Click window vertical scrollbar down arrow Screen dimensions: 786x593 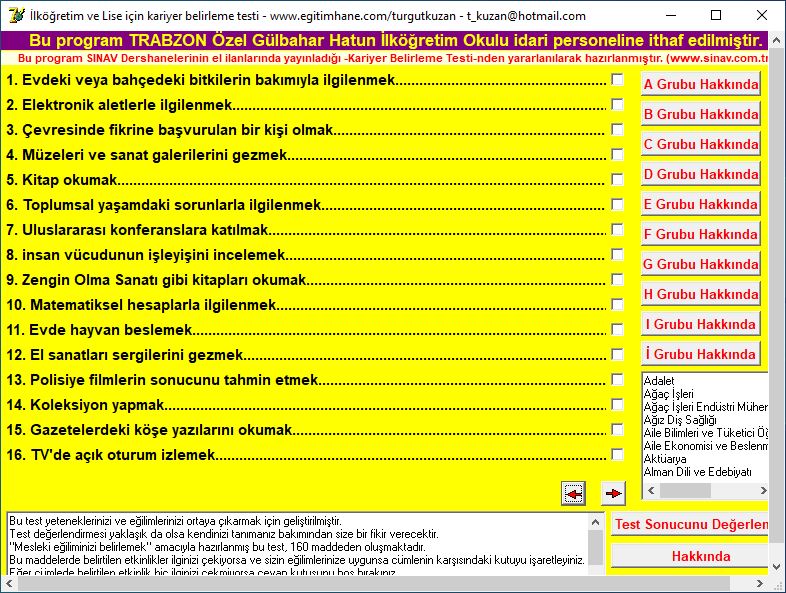coord(776,567)
